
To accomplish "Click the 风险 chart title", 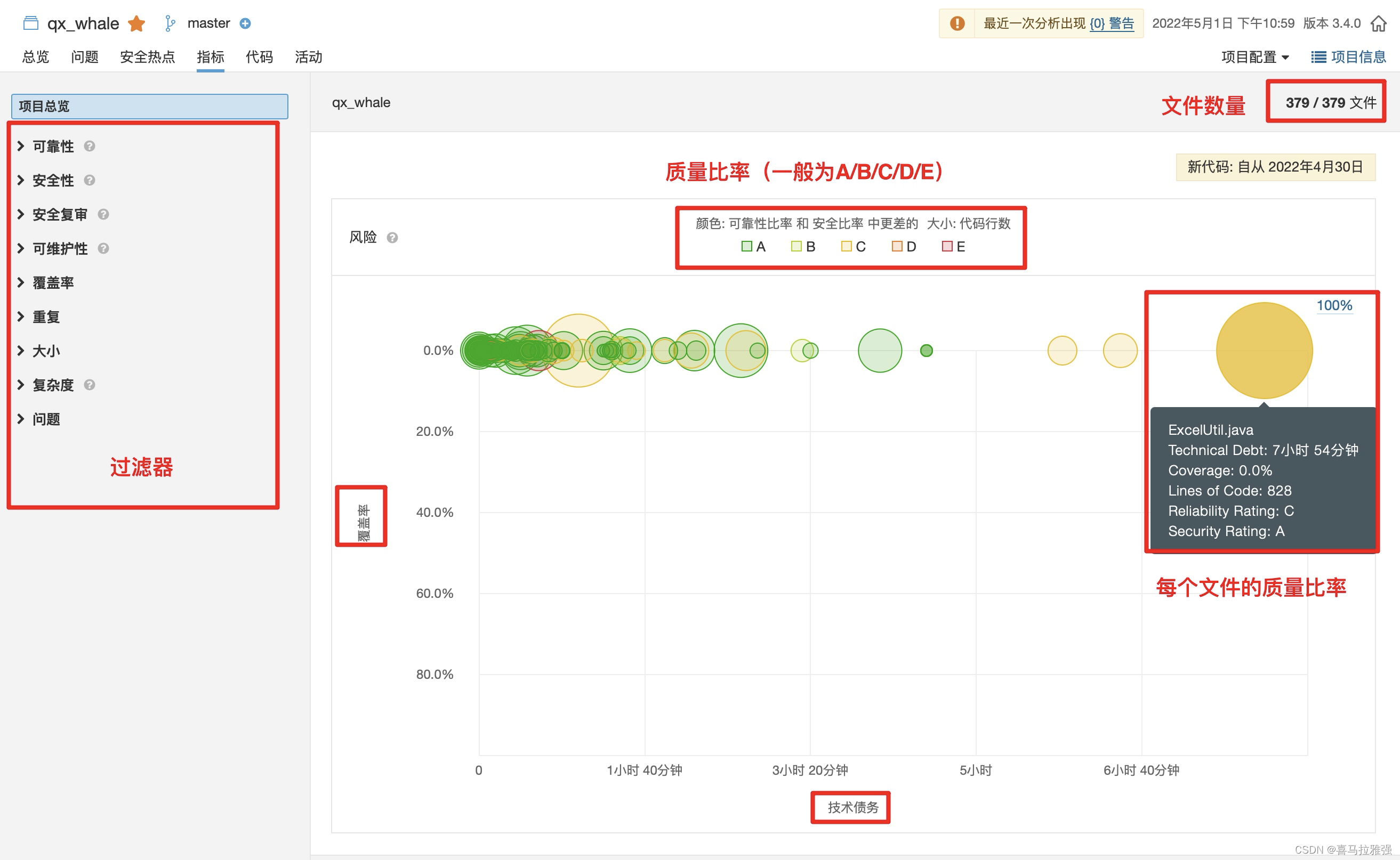I will pyautogui.click(x=363, y=237).
